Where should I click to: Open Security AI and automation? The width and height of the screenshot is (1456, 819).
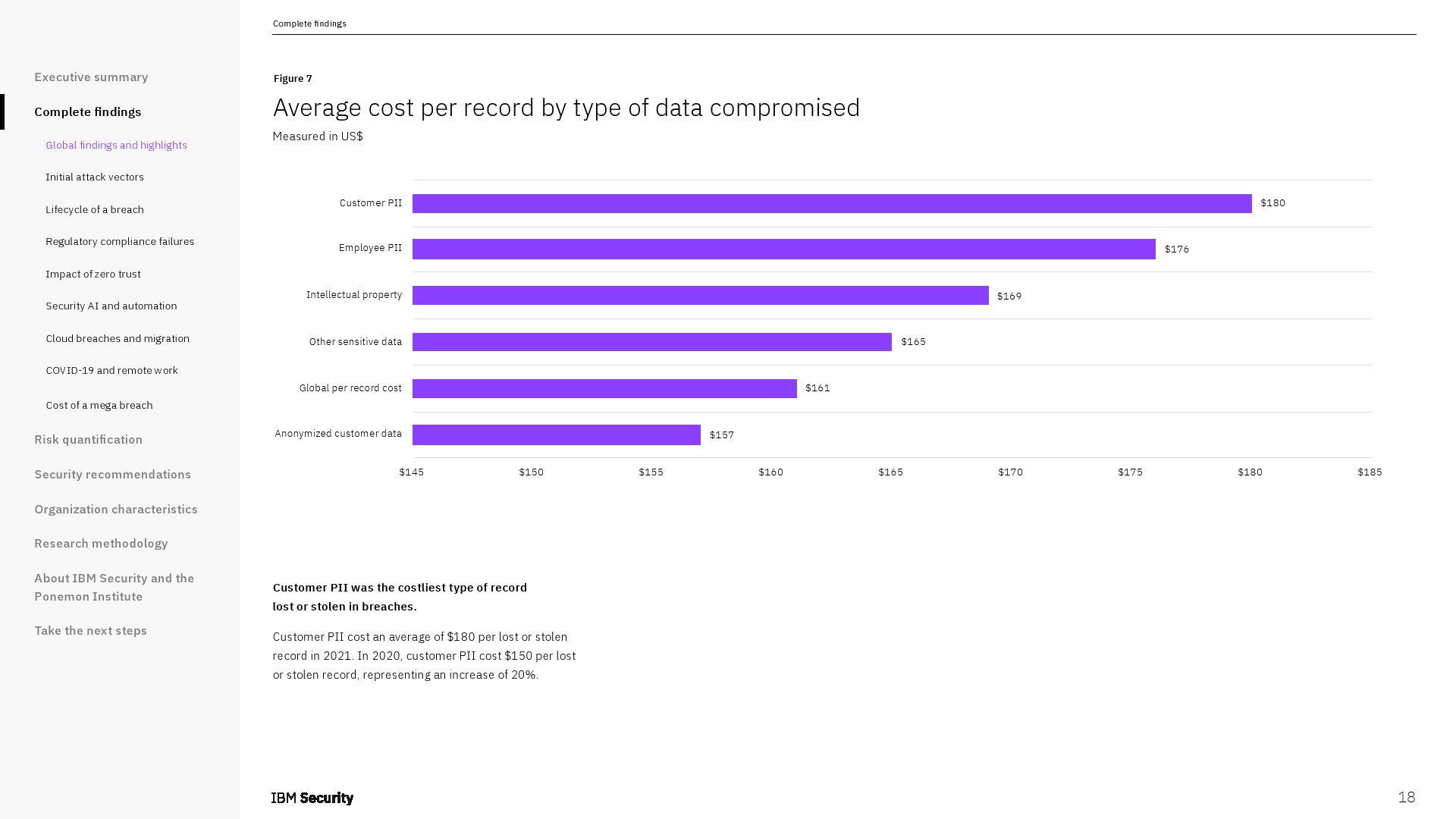[x=111, y=306]
